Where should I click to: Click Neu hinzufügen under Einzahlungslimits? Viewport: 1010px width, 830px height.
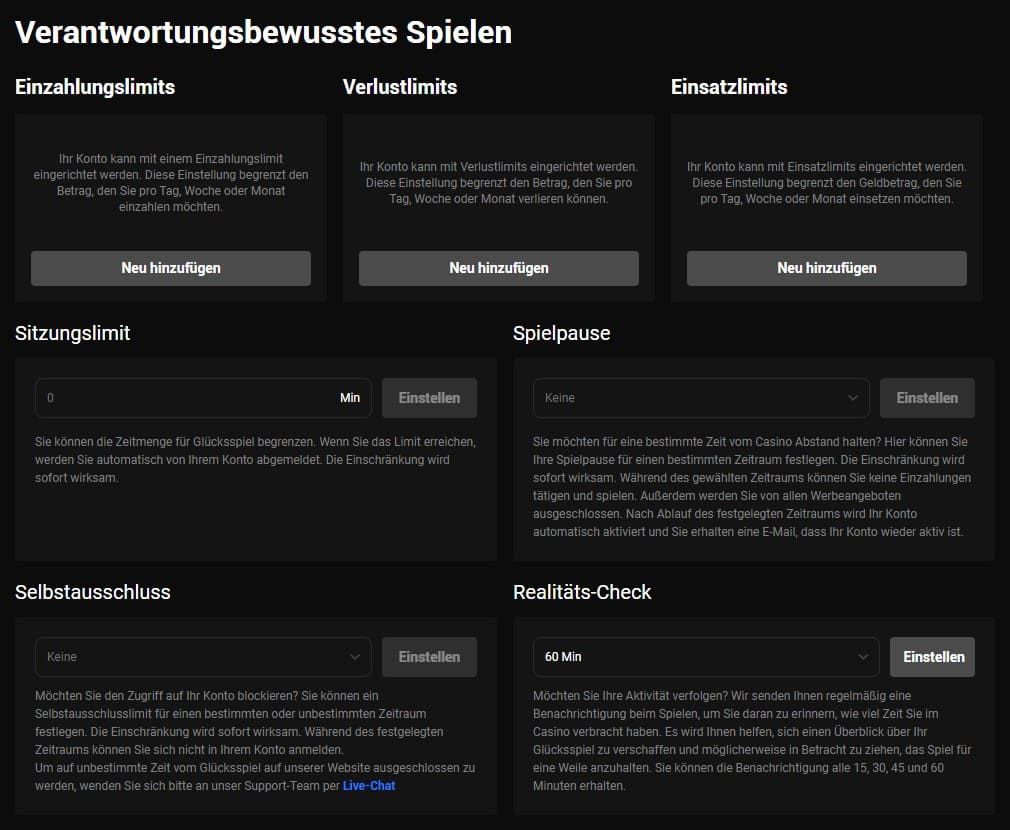[x=170, y=268]
